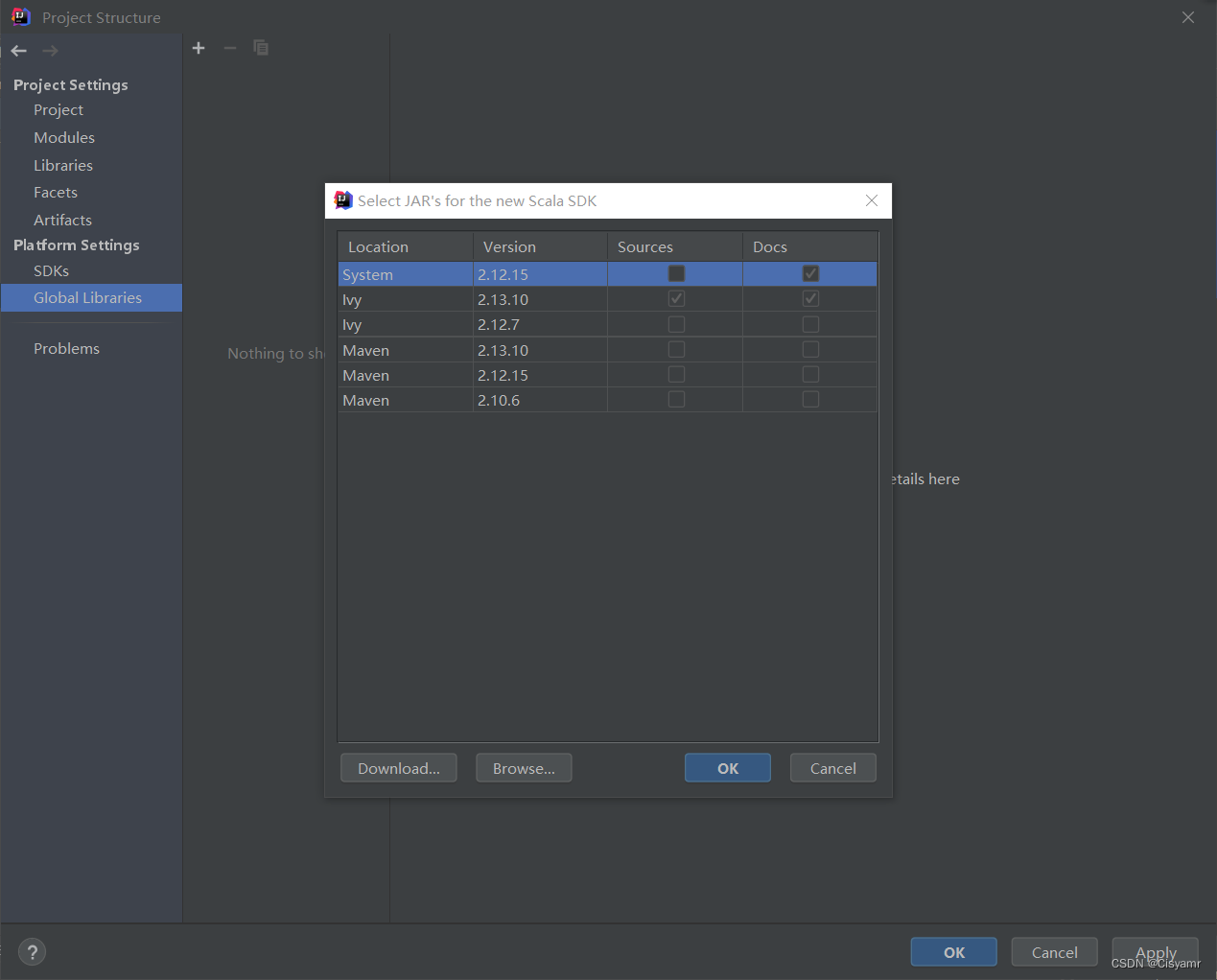Cancel the Select JAR's dialog
The image size is (1217, 980).
tap(833, 768)
